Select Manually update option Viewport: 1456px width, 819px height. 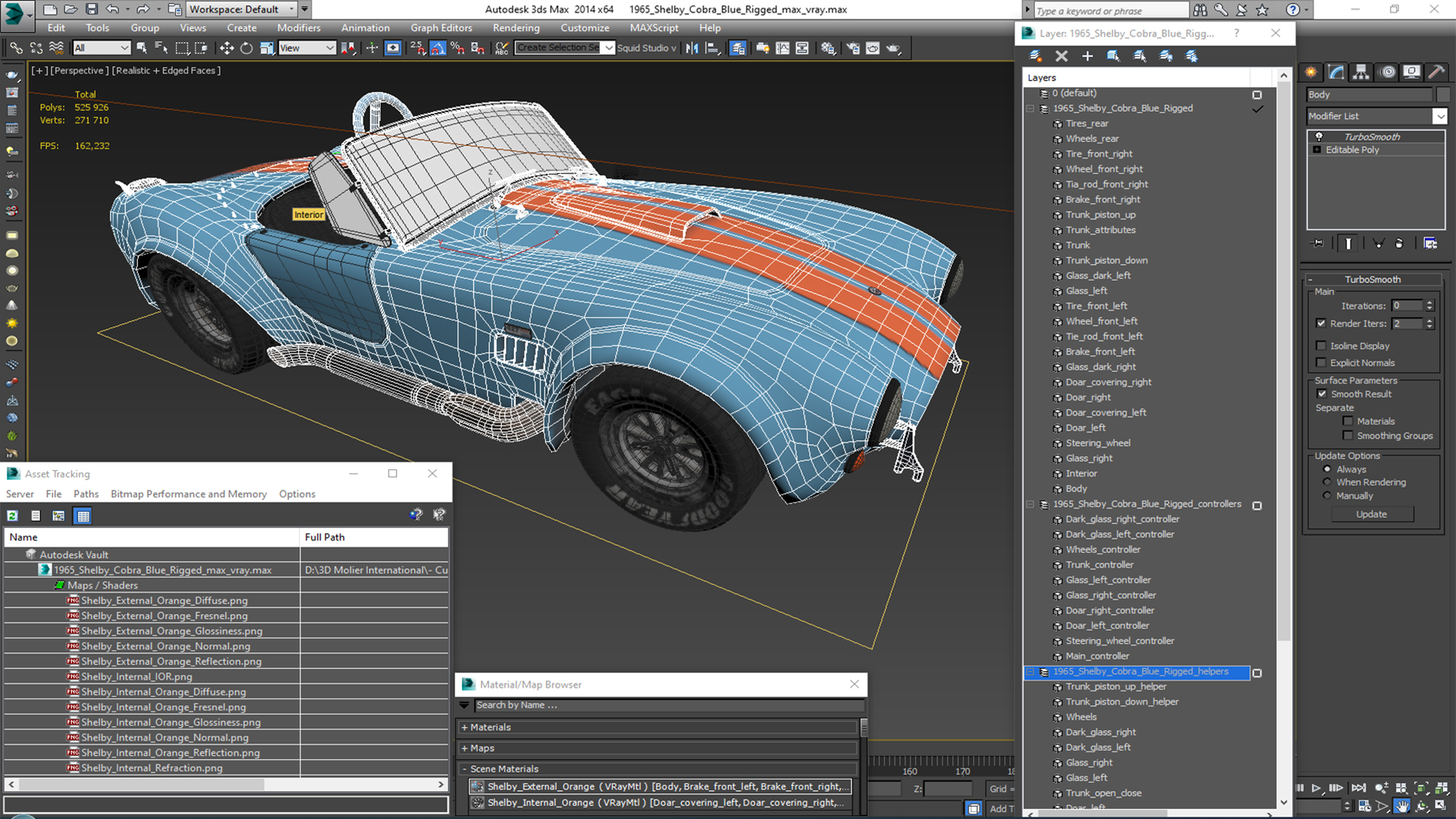tap(1327, 496)
